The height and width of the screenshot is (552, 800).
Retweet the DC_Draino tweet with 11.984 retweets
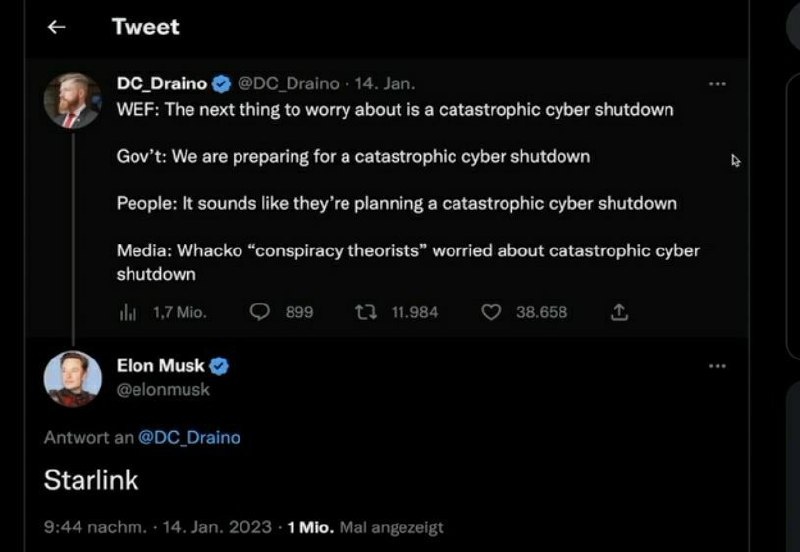(365, 313)
